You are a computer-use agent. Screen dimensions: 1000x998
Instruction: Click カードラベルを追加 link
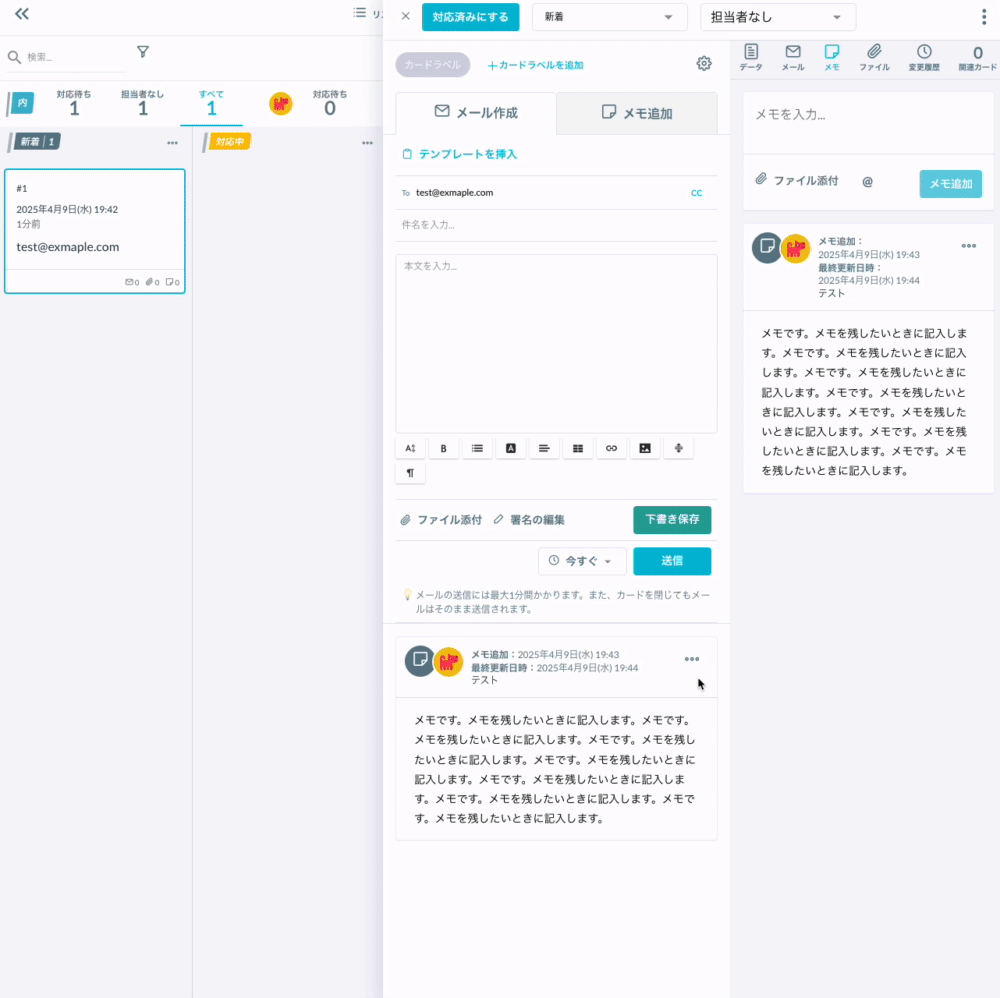tap(535, 65)
